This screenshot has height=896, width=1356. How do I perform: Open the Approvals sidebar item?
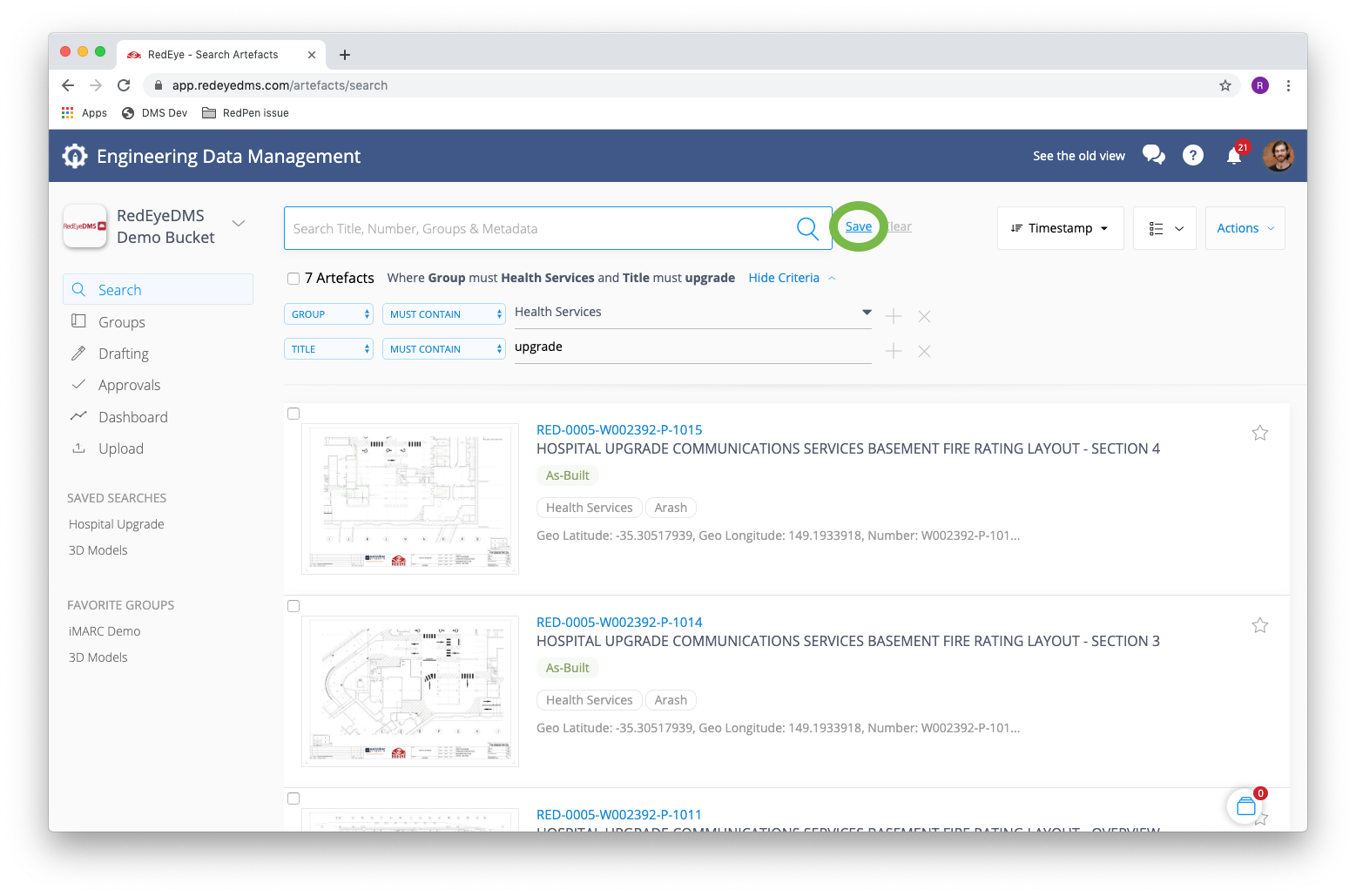point(129,385)
